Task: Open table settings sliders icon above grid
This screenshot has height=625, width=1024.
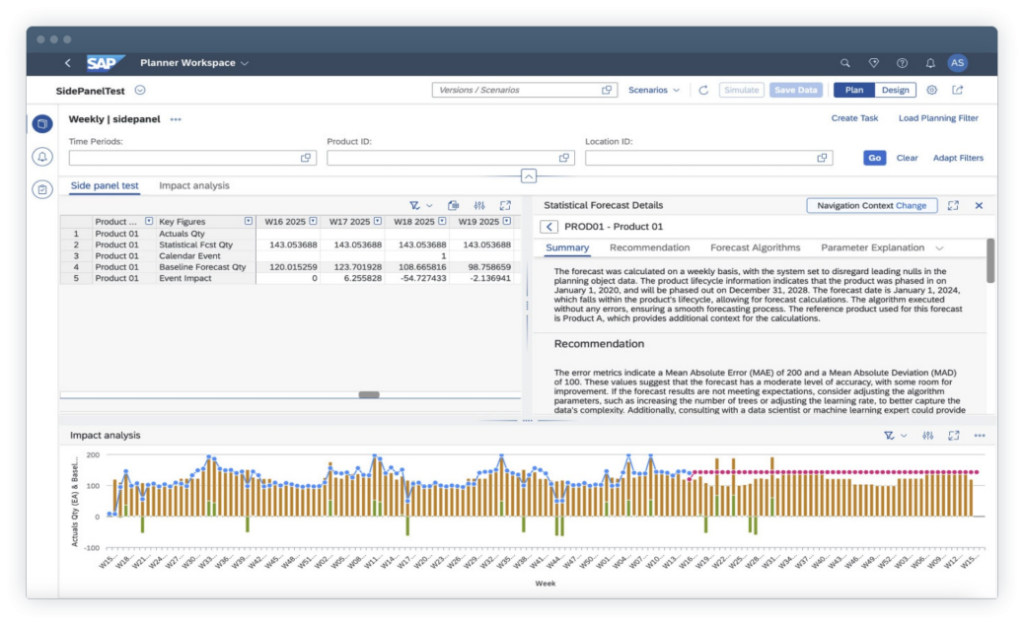Action: click(479, 205)
